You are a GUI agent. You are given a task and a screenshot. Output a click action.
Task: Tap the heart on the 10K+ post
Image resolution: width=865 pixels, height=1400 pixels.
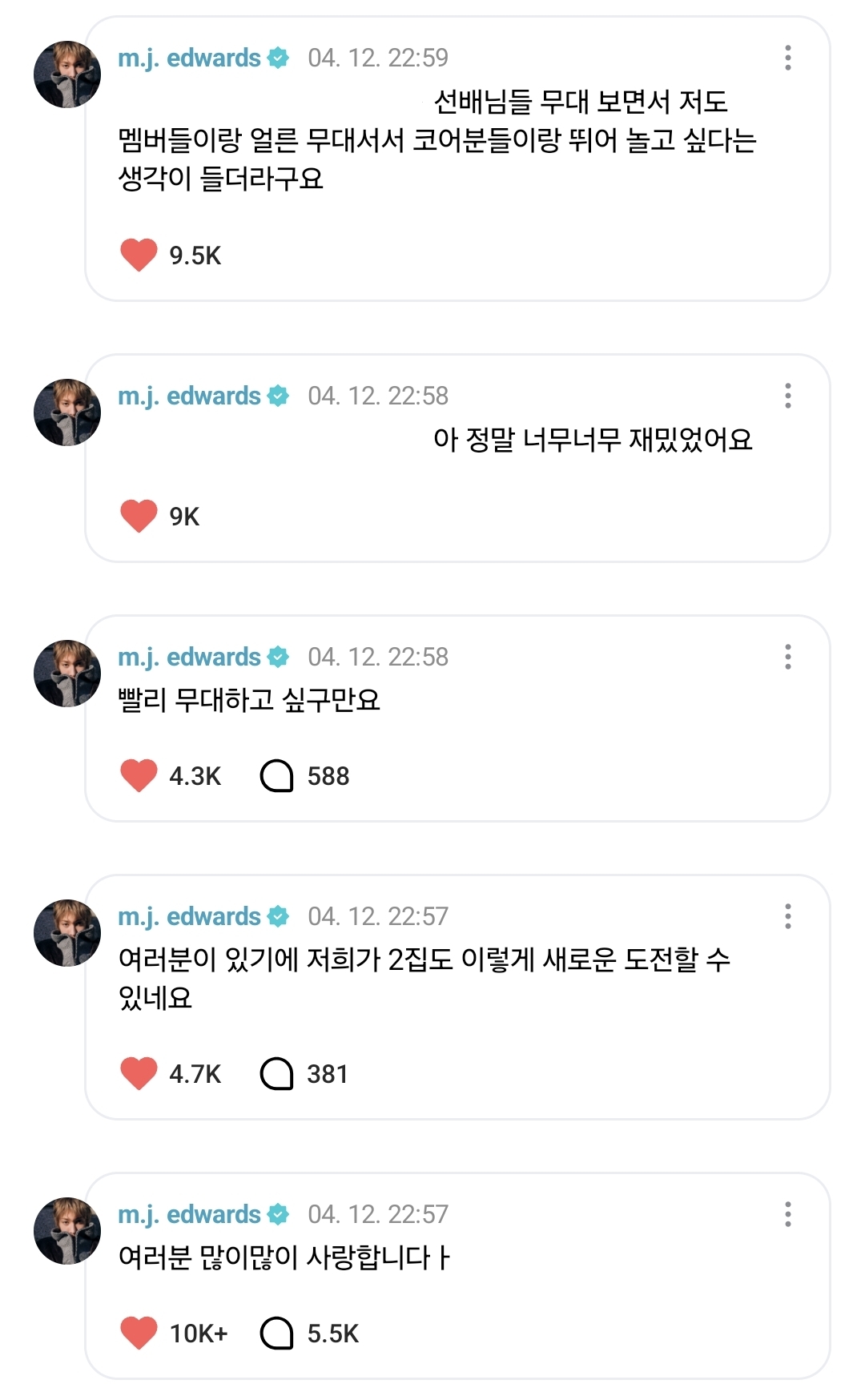point(139,1333)
